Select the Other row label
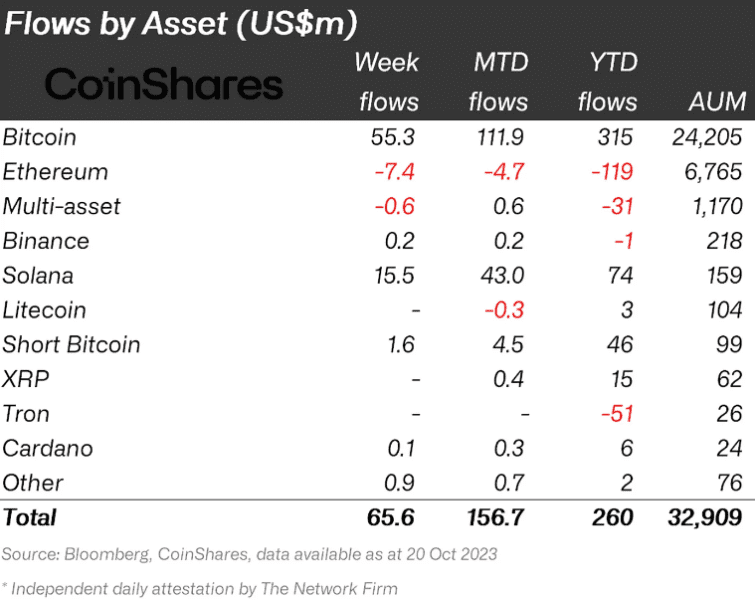 (33, 483)
